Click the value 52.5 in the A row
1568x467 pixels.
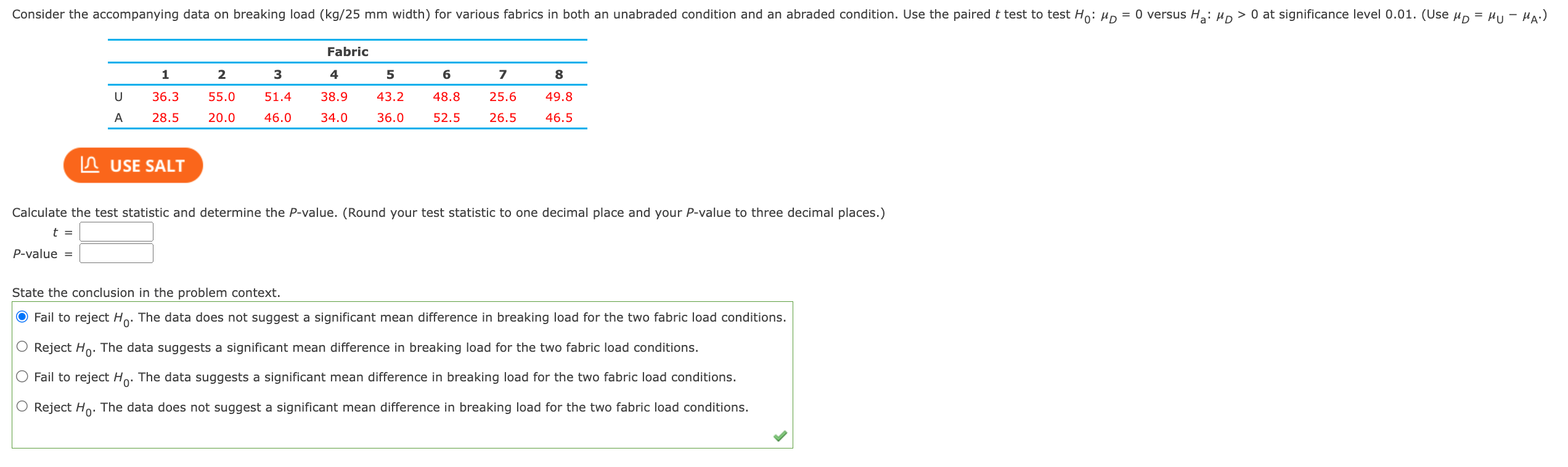(x=447, y=118)
